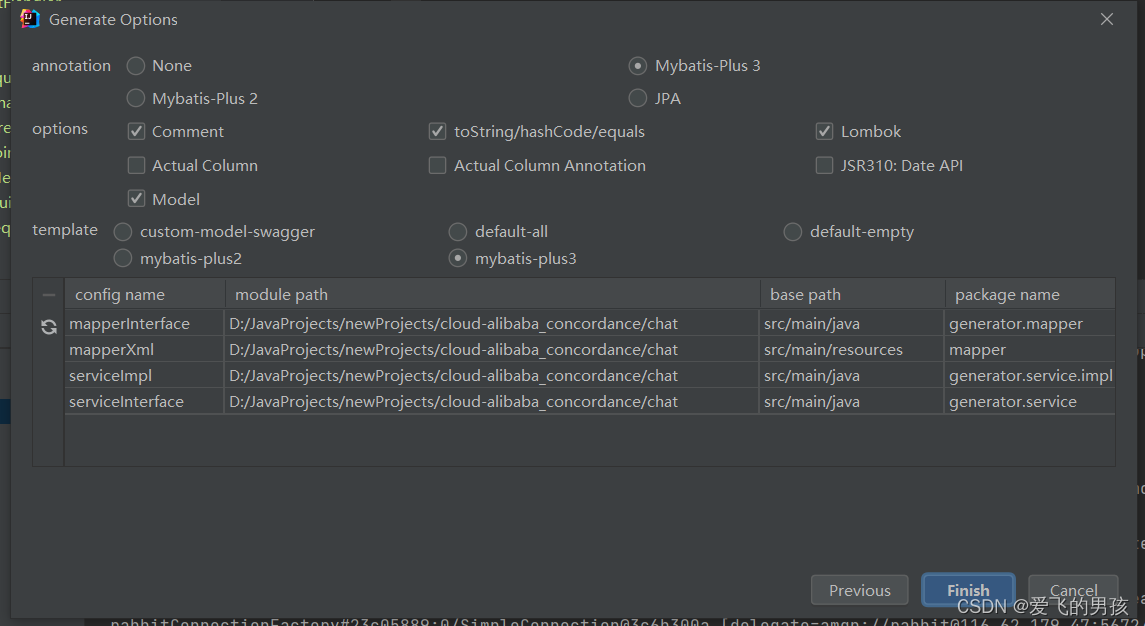Image resolution: width=1145 pixels, height=626 pixels.
Task: Enable Actual Column Annotation
Action: (437, 165)
